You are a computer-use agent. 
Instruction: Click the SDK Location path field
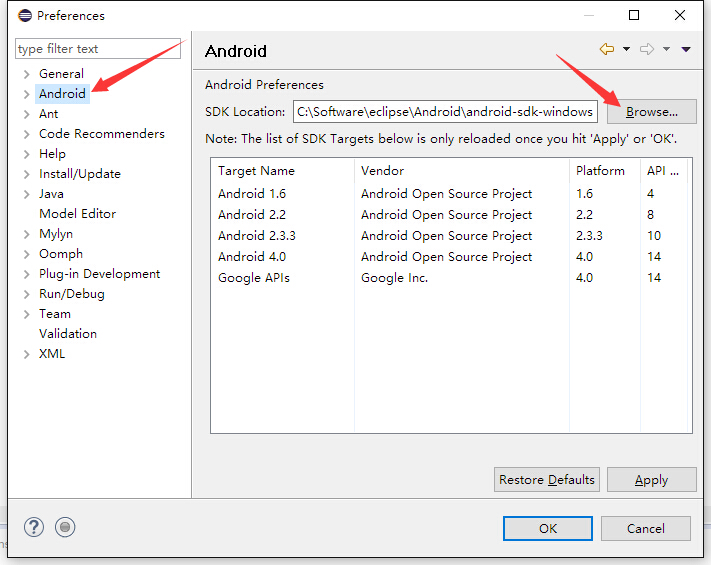(445, 112)
